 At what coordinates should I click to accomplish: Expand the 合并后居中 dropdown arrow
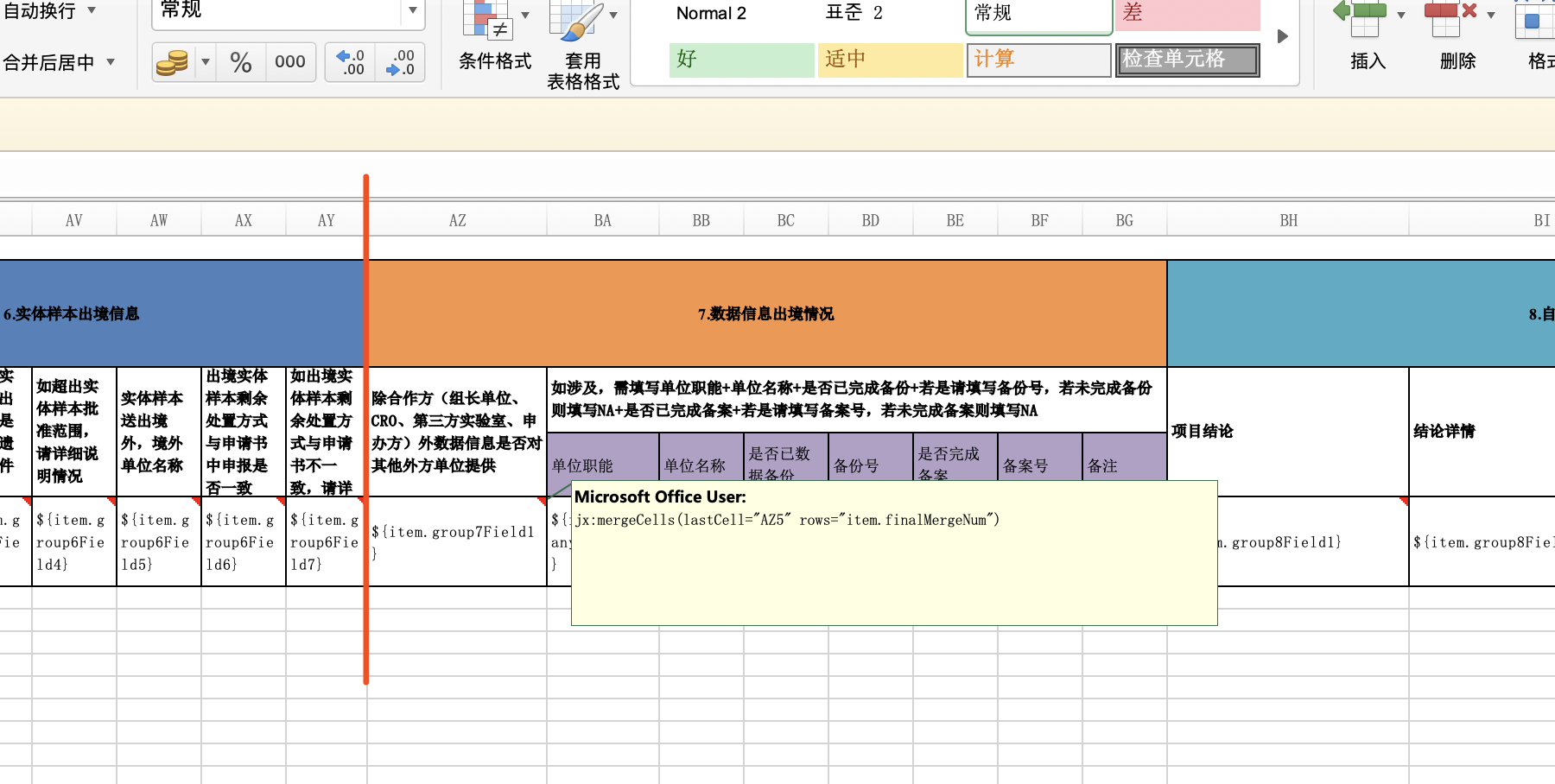tap(111, 62)
